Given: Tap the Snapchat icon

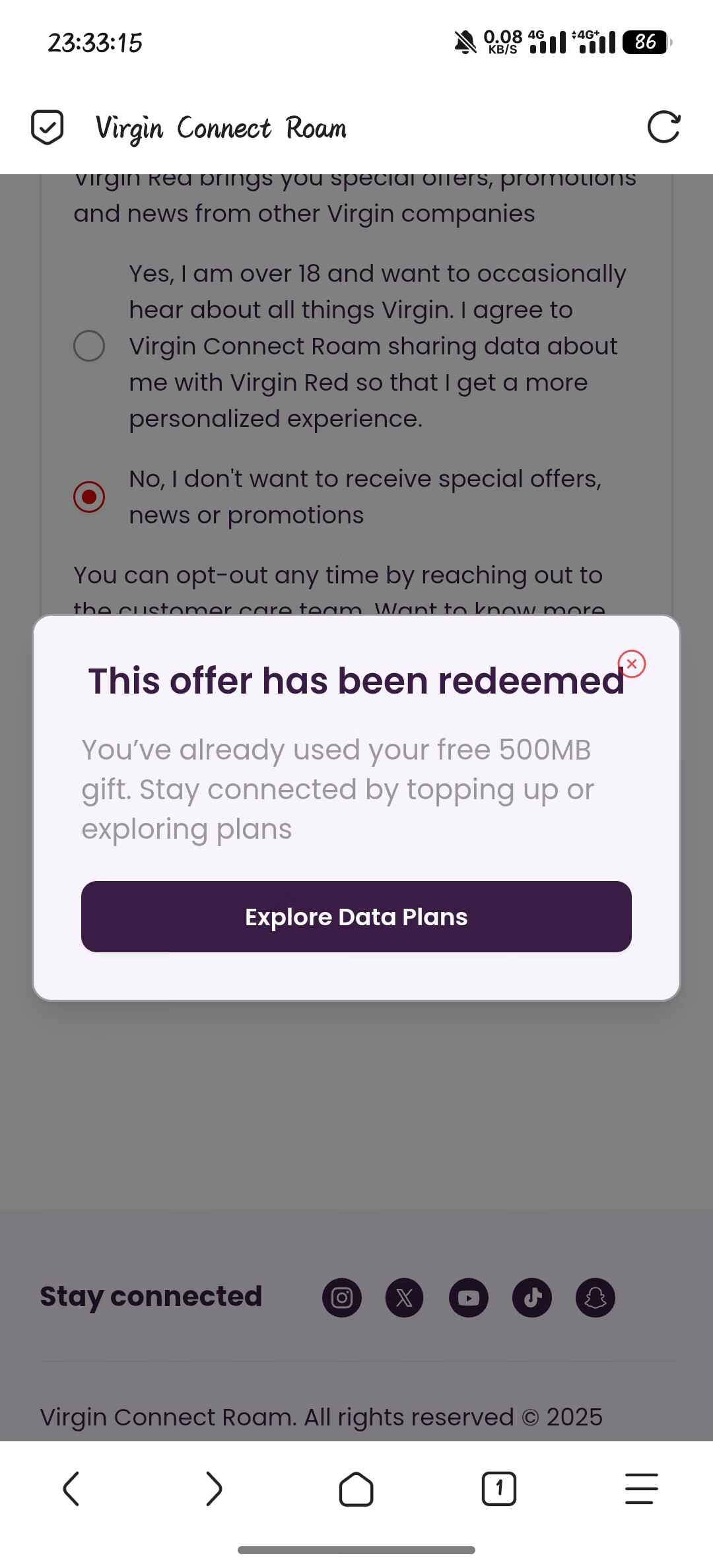Looking at the screenshot, I should click(595, 1297).
